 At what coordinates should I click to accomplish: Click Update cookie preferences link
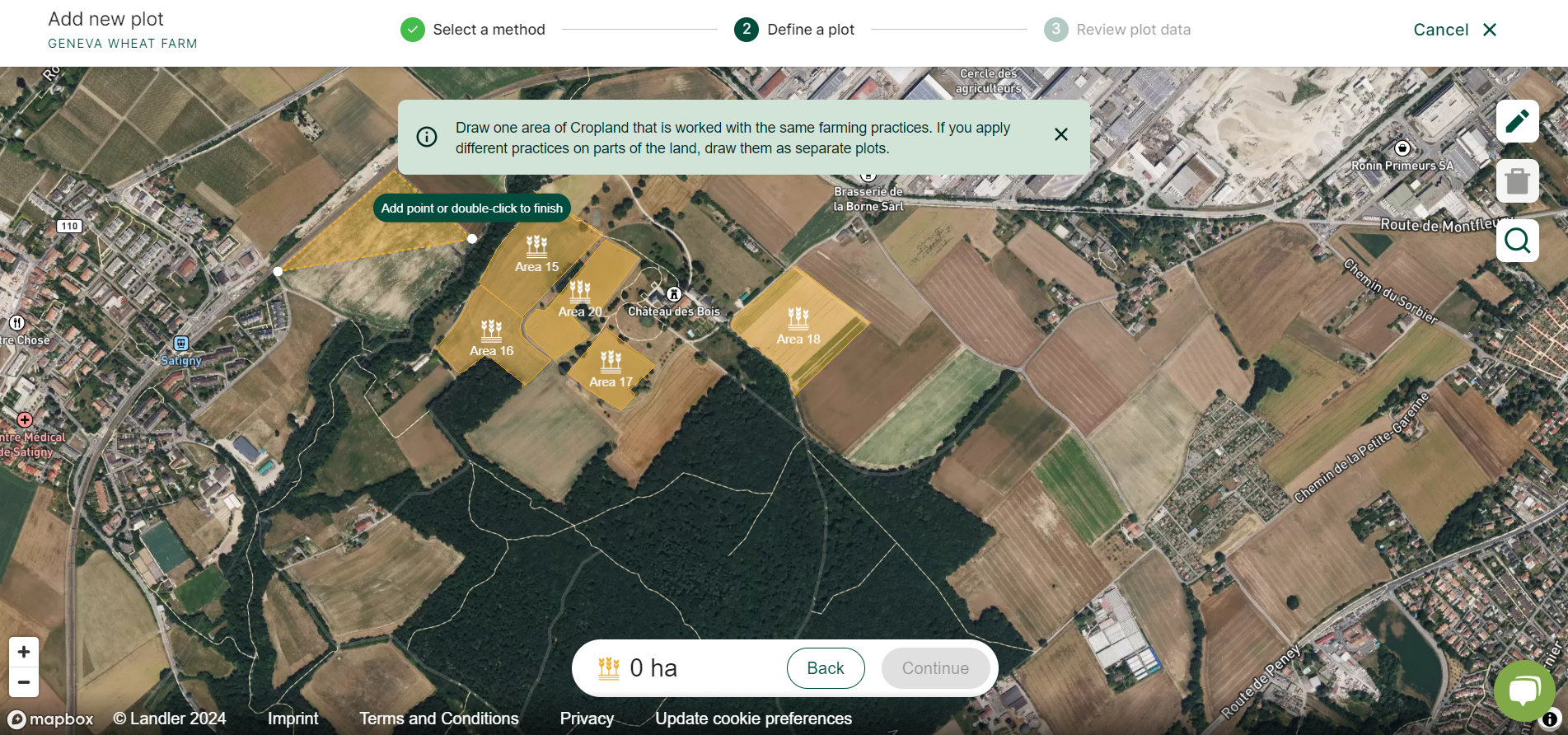[753, 719]
